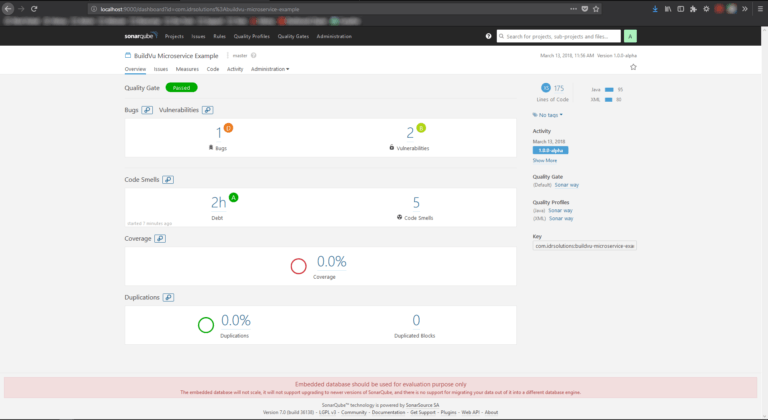Expand the project Administration dropdown
Image resolution: width=768 pixels, height=420 pixels.
(270, 69)
